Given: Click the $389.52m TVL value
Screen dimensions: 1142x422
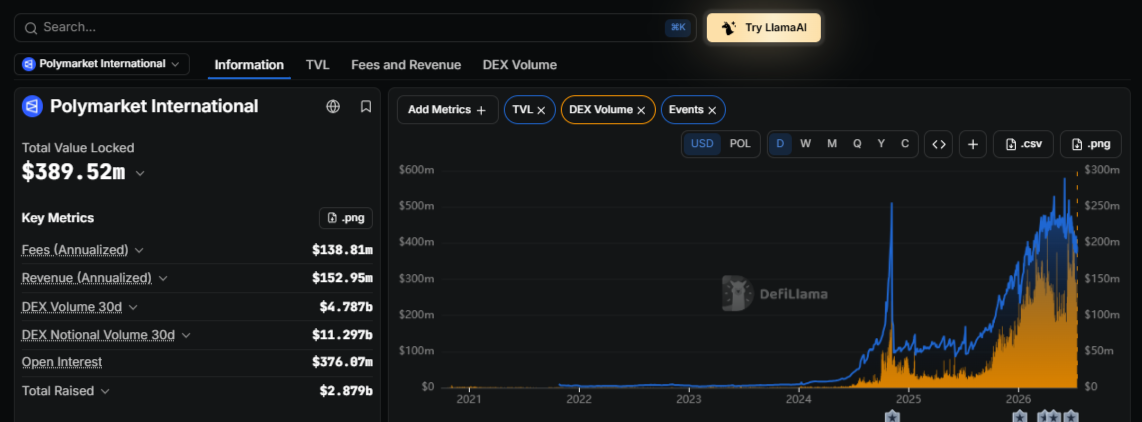Looking at the screenshot, I should 74,173.
